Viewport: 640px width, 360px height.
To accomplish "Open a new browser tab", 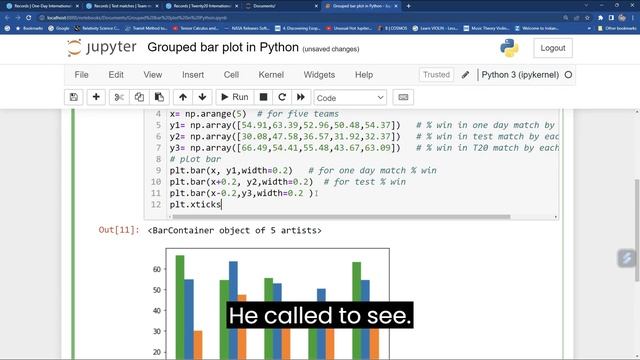I will pos(409,6).
